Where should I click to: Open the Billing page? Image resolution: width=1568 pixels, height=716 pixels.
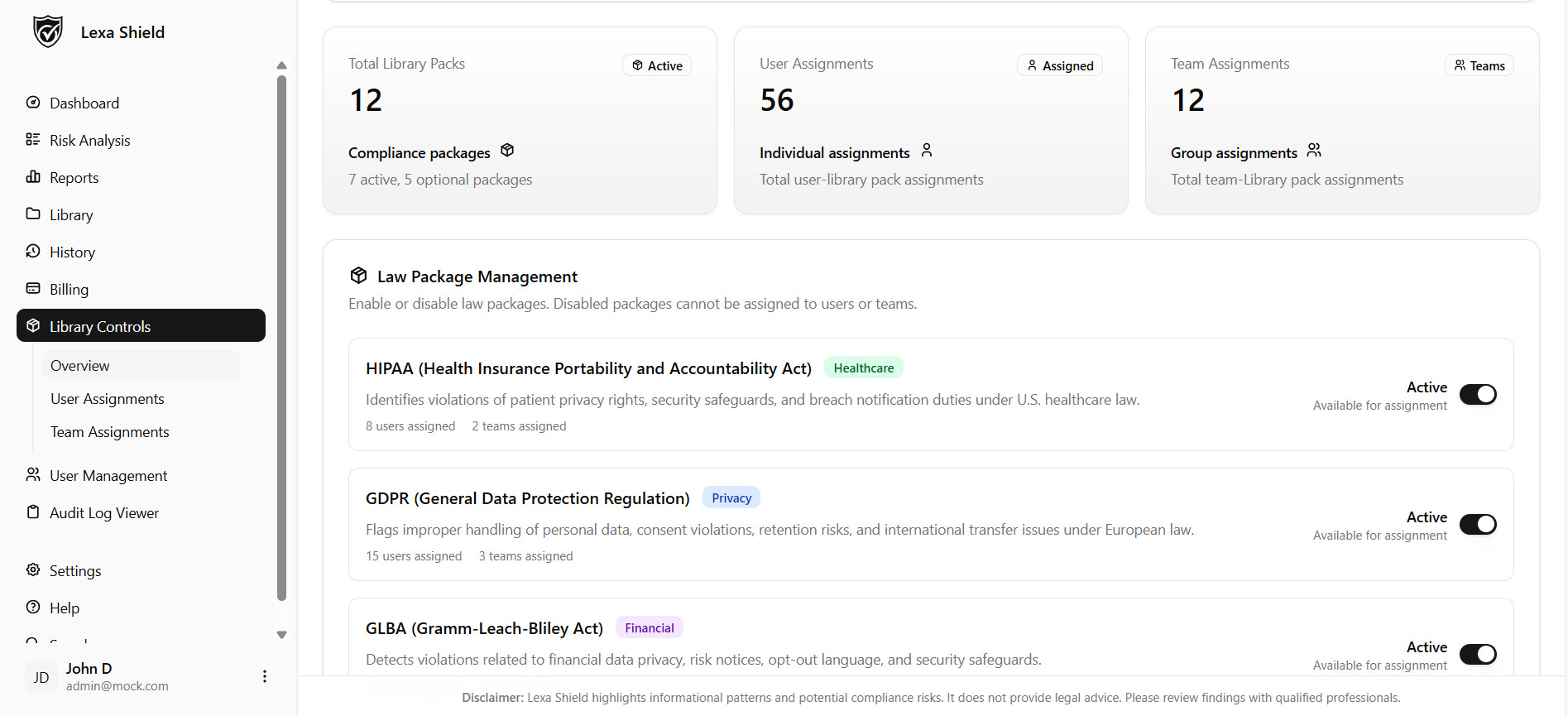pyautogui.click(x=141, y=289)
